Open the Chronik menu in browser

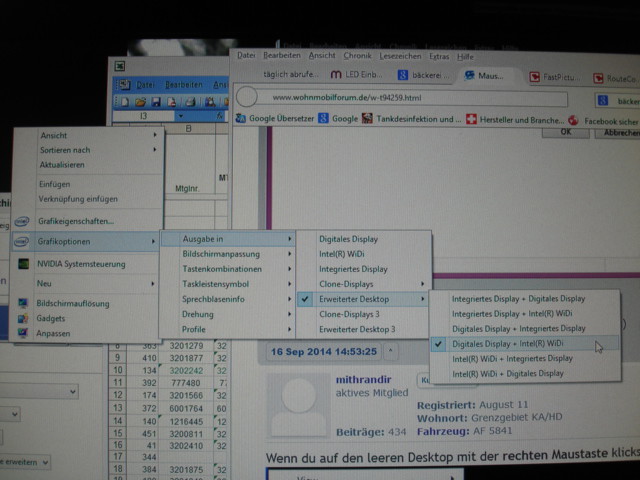[359, 56]
